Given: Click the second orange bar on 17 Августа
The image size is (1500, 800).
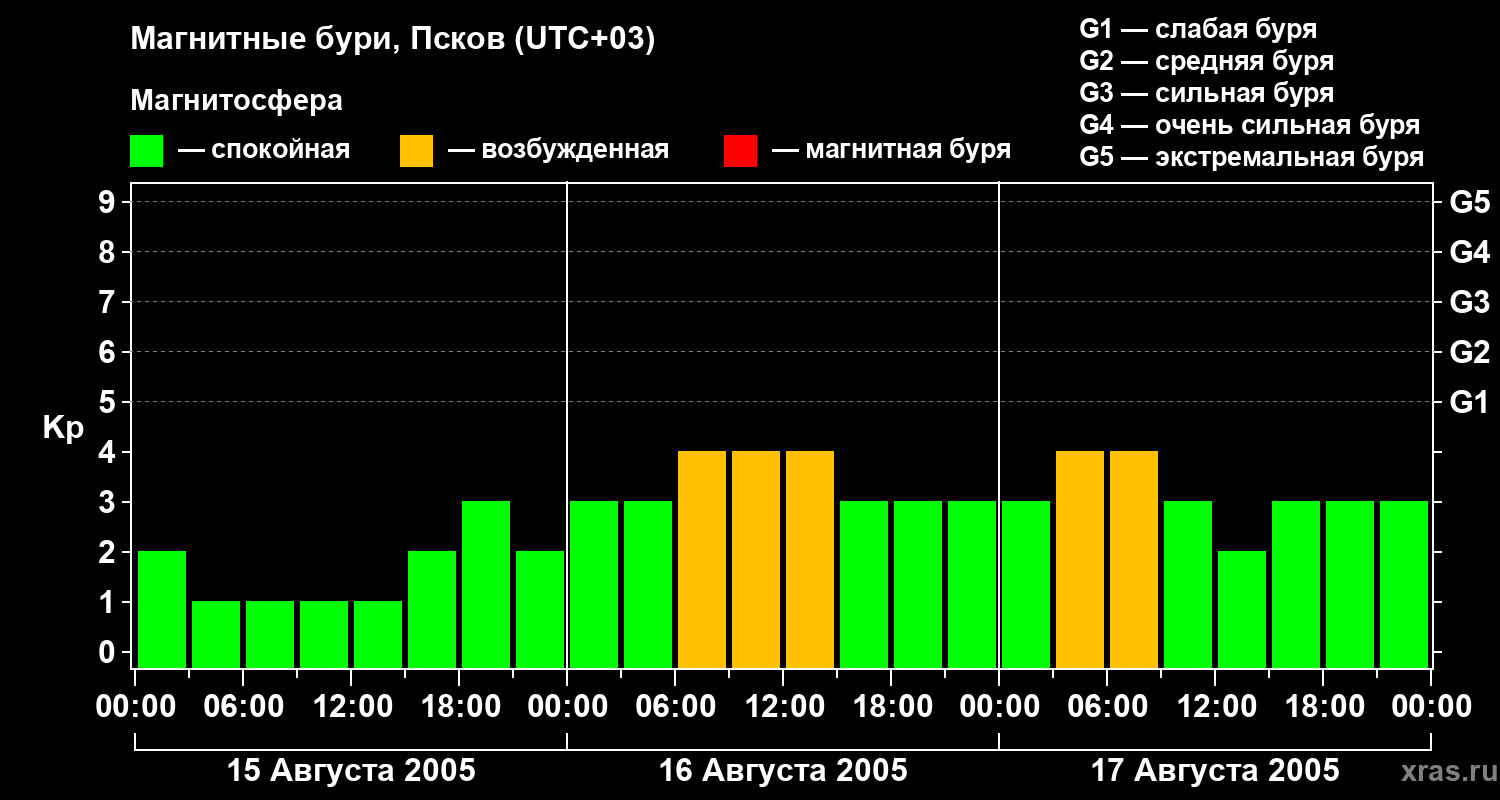Looking at the screenshot, I should coord(1134,559).
